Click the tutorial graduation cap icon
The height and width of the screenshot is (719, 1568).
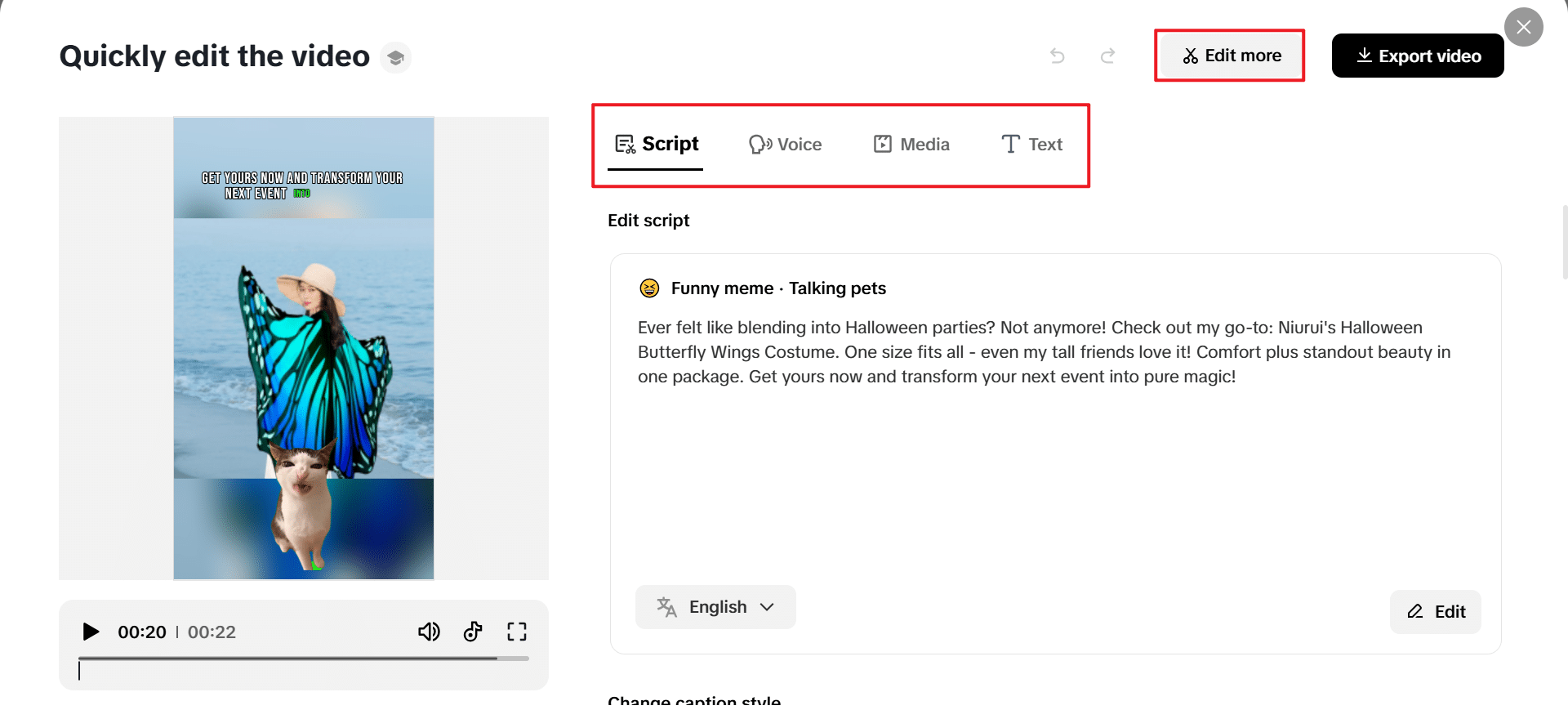coord(396,57)
